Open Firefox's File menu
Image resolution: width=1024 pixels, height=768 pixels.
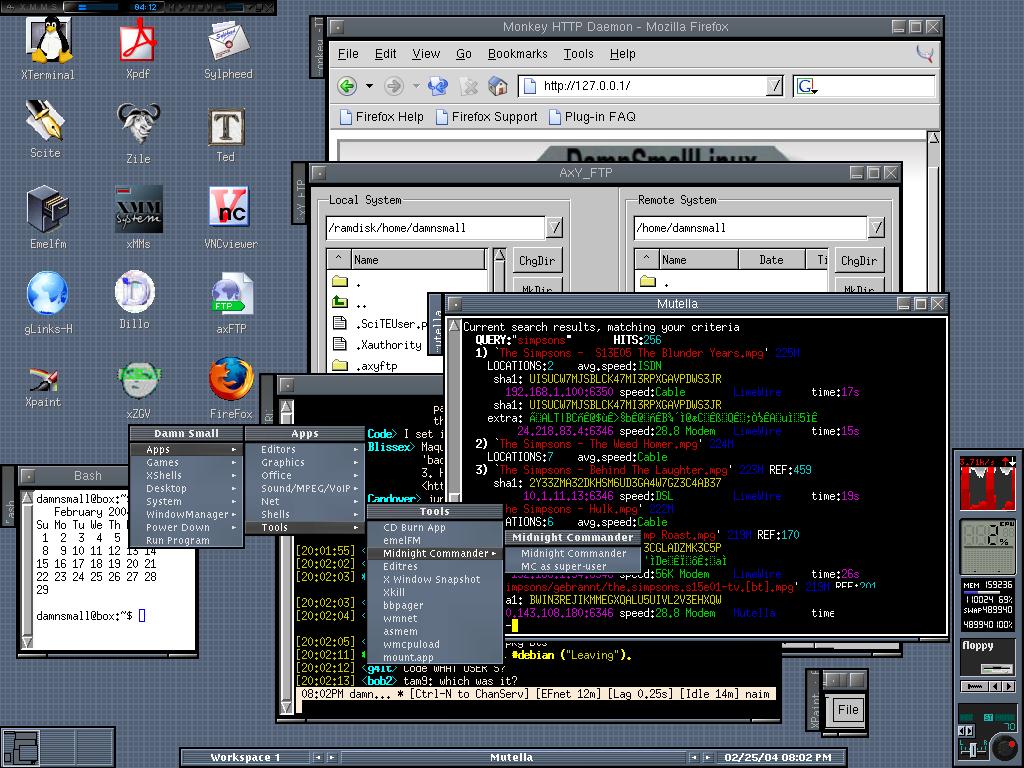[348, 54]
